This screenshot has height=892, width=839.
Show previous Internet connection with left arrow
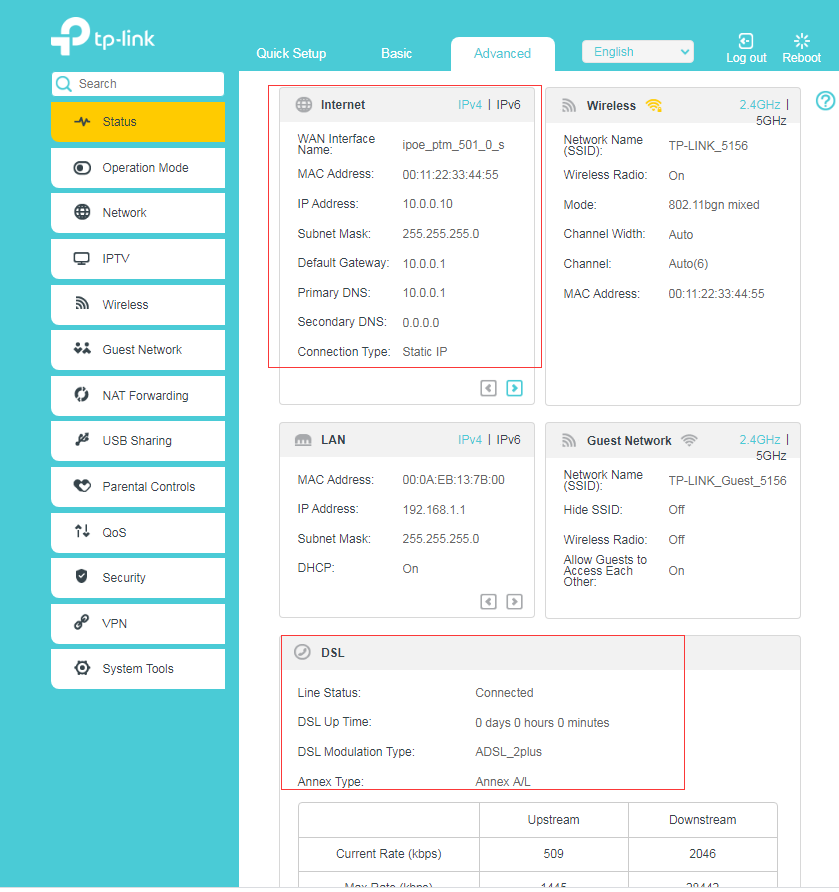(x=489, y=388)
